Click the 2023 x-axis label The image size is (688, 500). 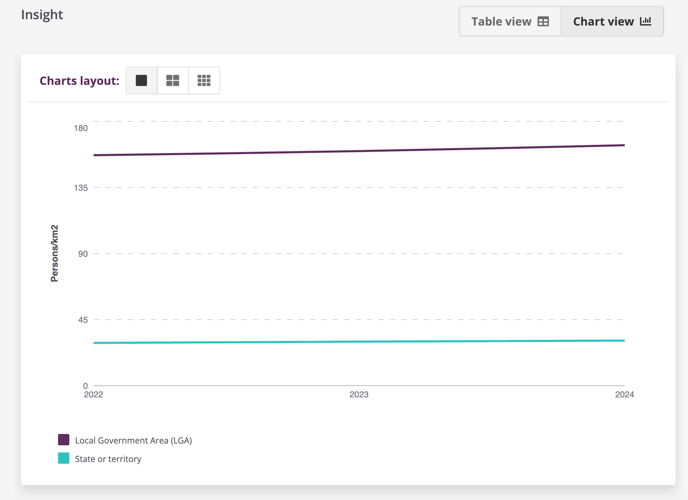359,395
